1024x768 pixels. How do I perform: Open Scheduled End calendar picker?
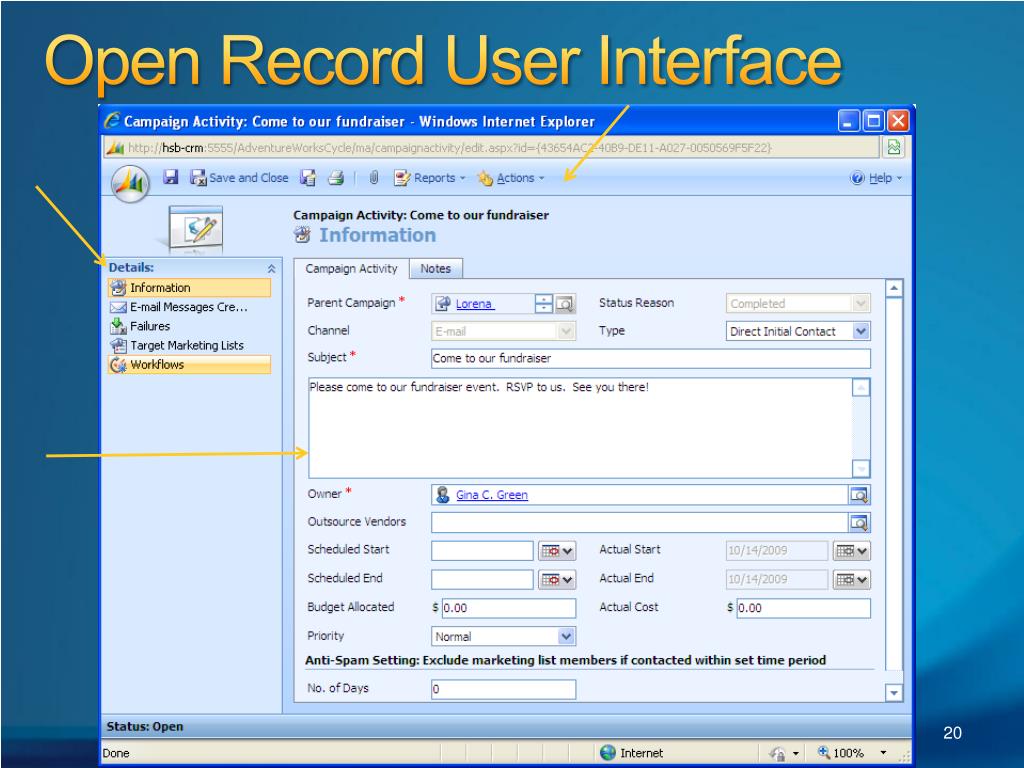[x=557, y=579]
